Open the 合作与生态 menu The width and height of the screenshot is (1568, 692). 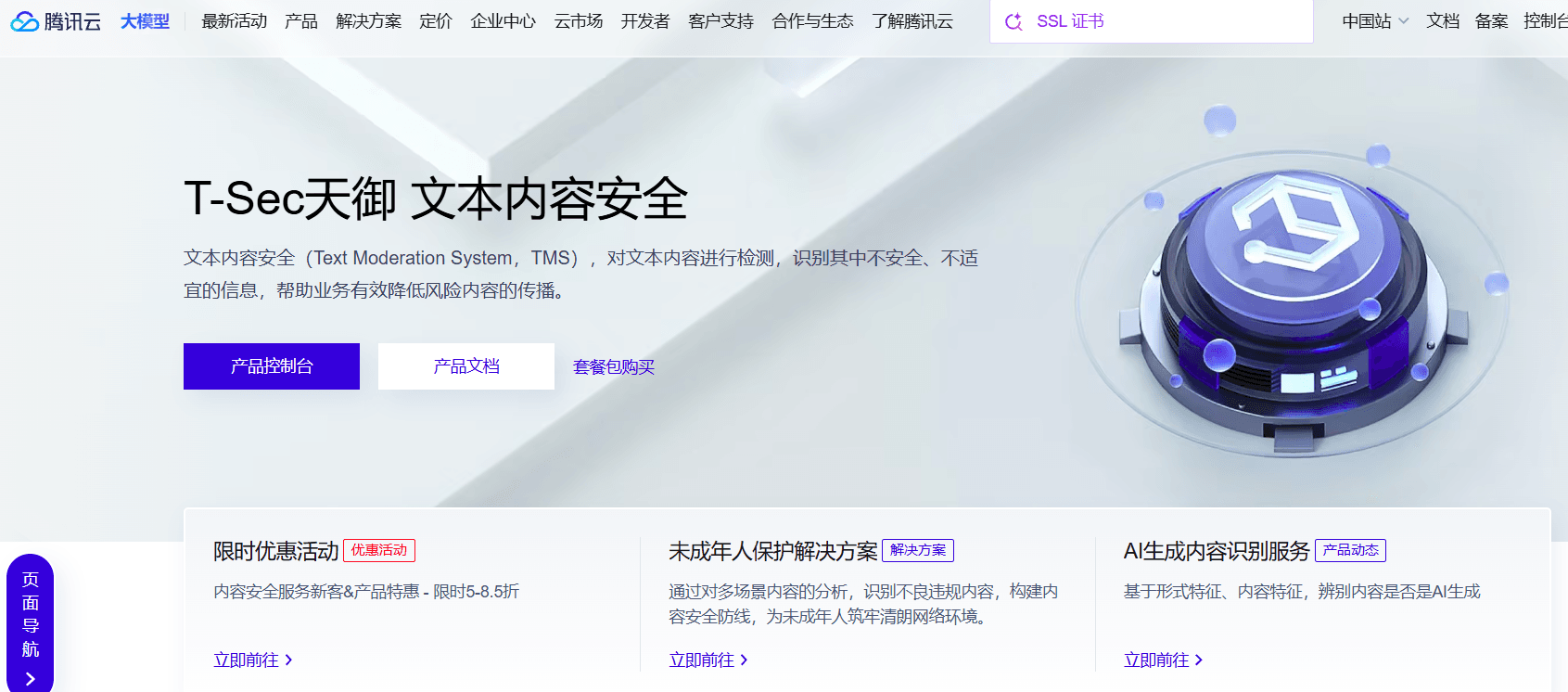pos(813,21)
